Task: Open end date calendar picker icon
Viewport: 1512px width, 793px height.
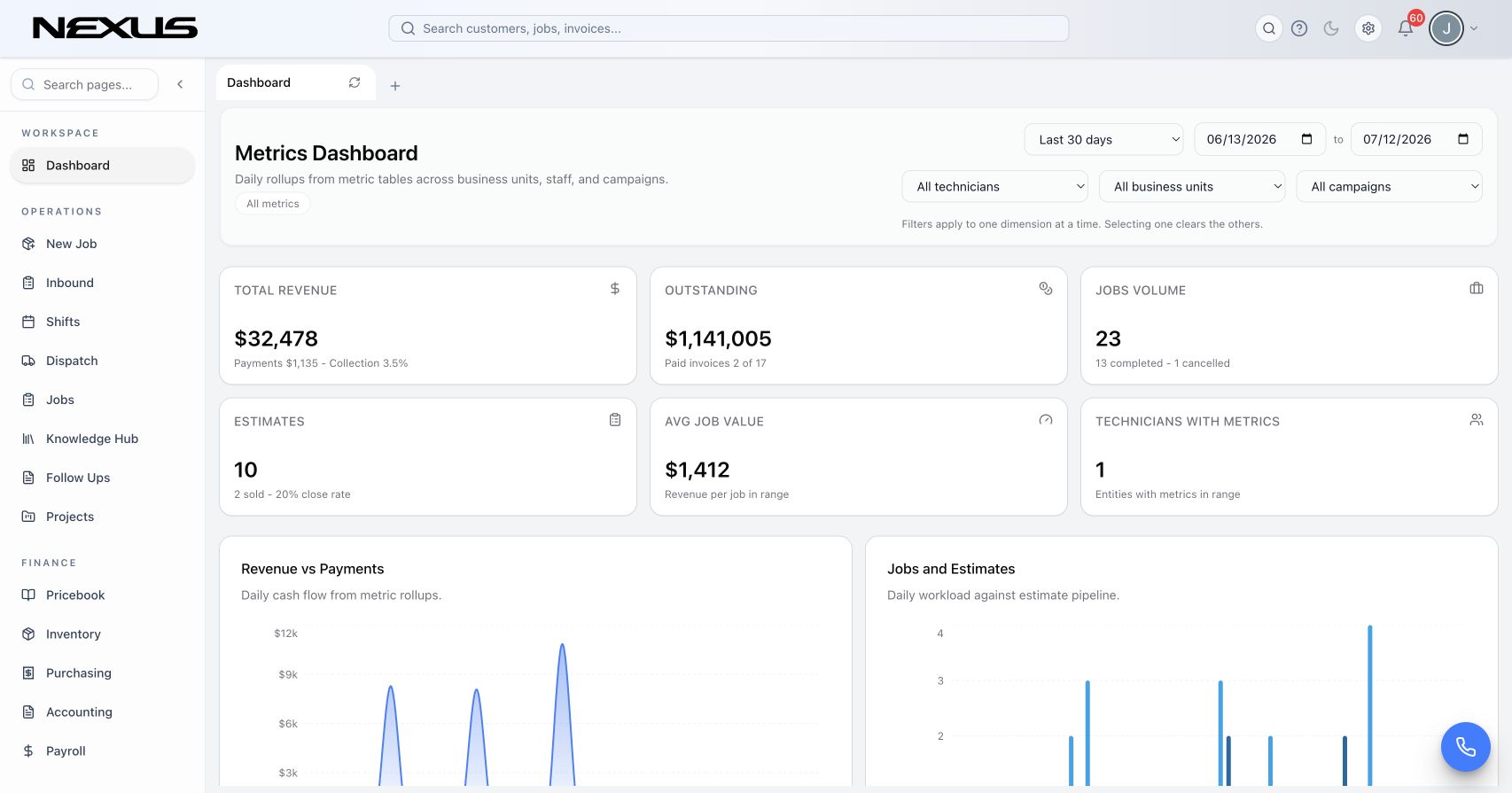Action: (x=1463, y=139)
